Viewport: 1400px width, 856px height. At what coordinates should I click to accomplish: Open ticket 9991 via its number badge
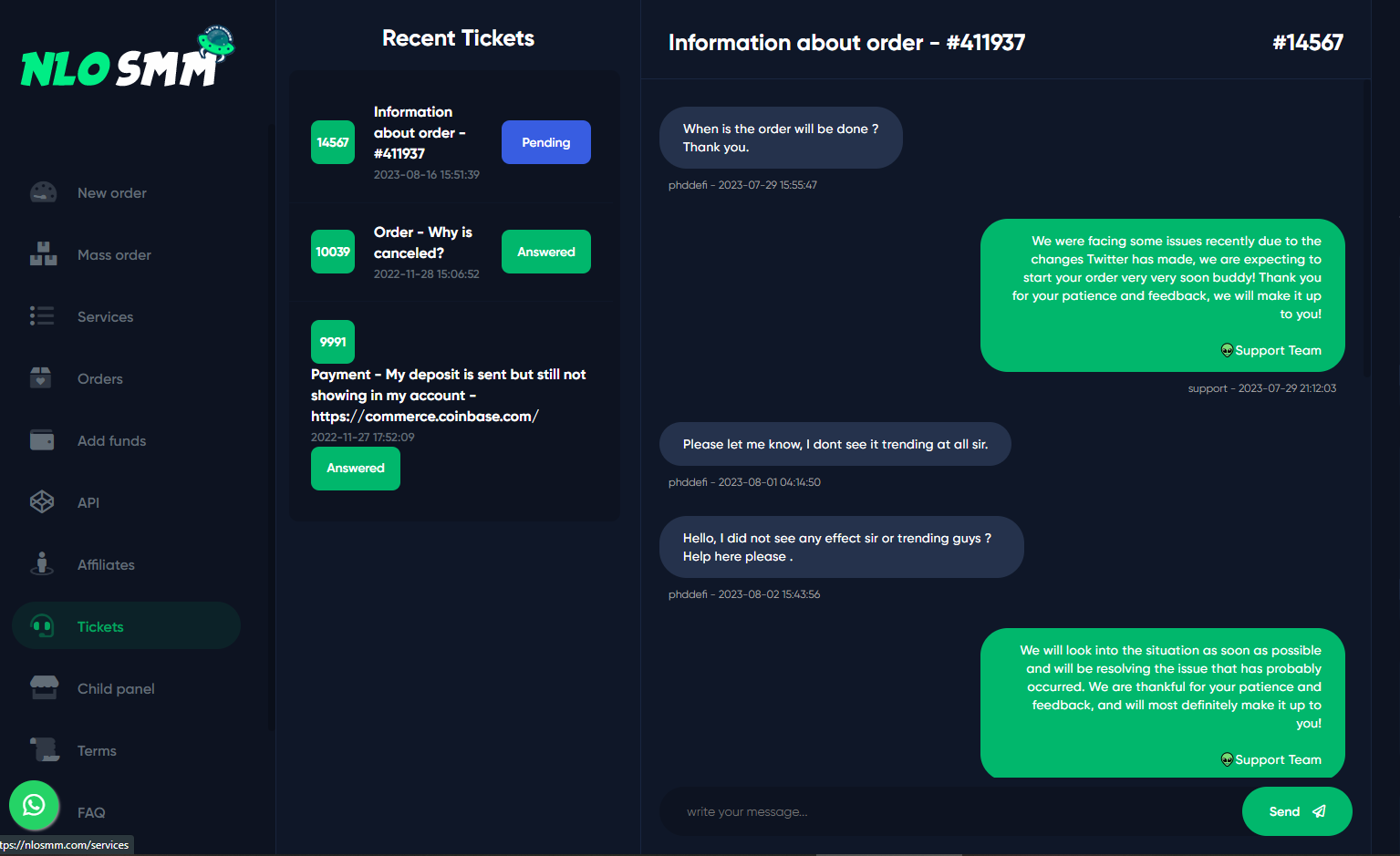[333, 342]
